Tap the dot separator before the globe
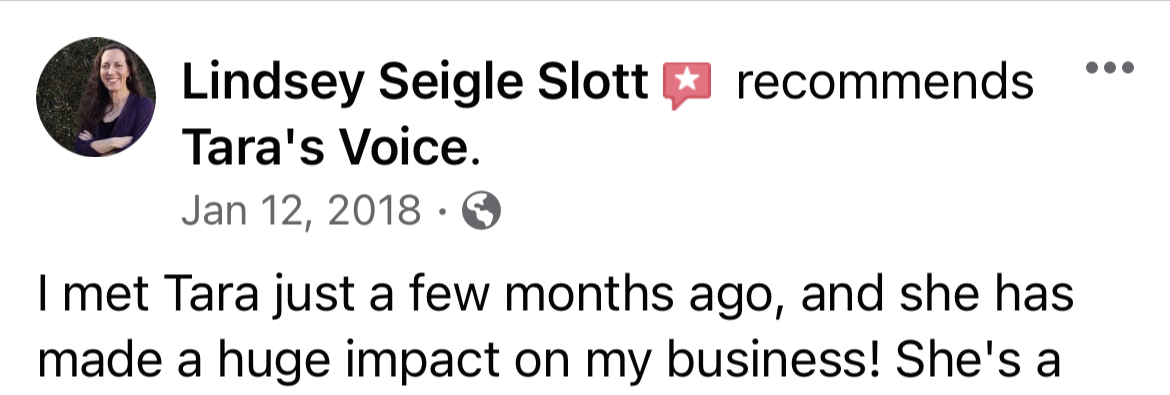 click(x=442, y=212)
